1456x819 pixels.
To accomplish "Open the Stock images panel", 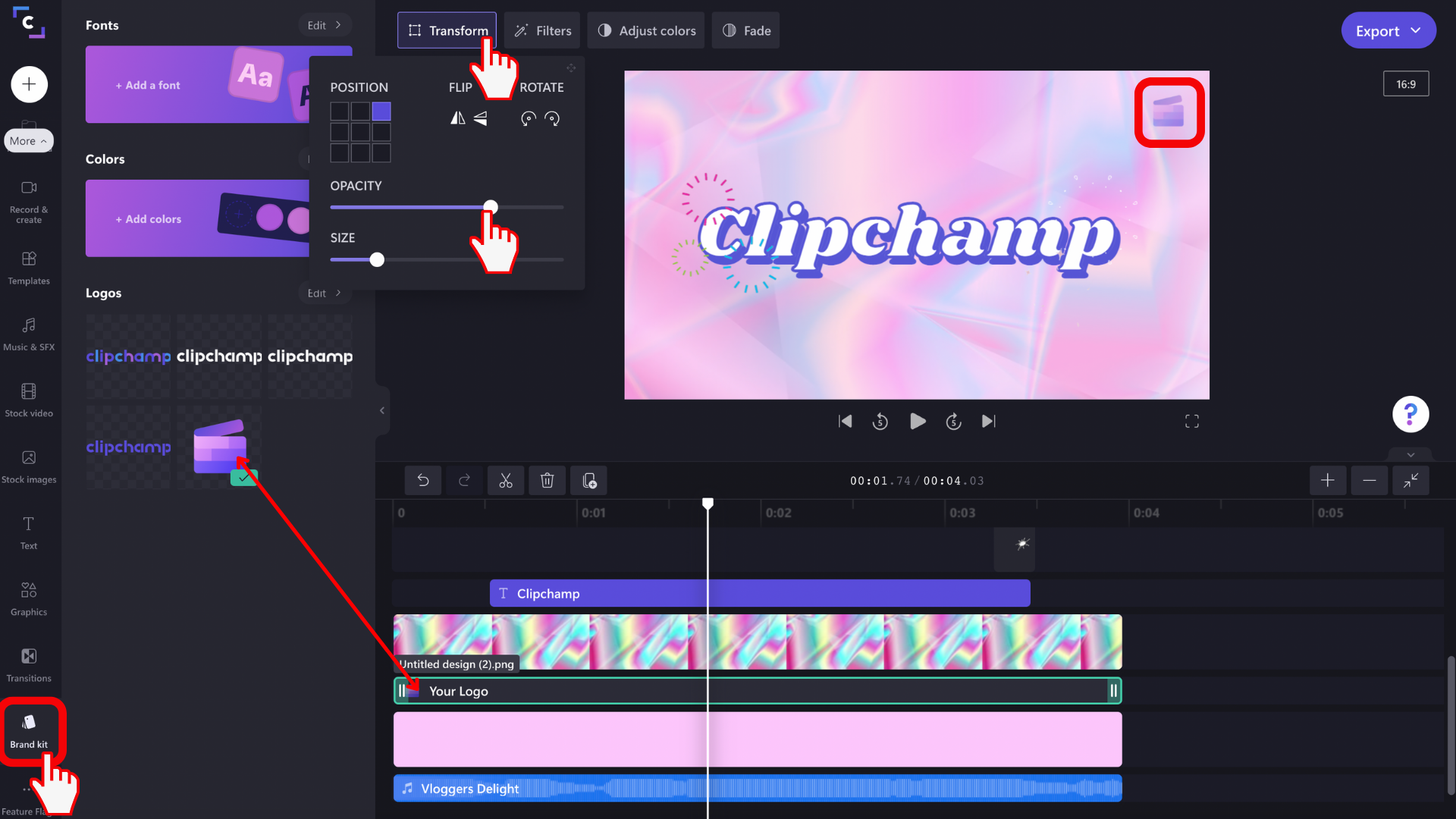I will coord(29,466).
